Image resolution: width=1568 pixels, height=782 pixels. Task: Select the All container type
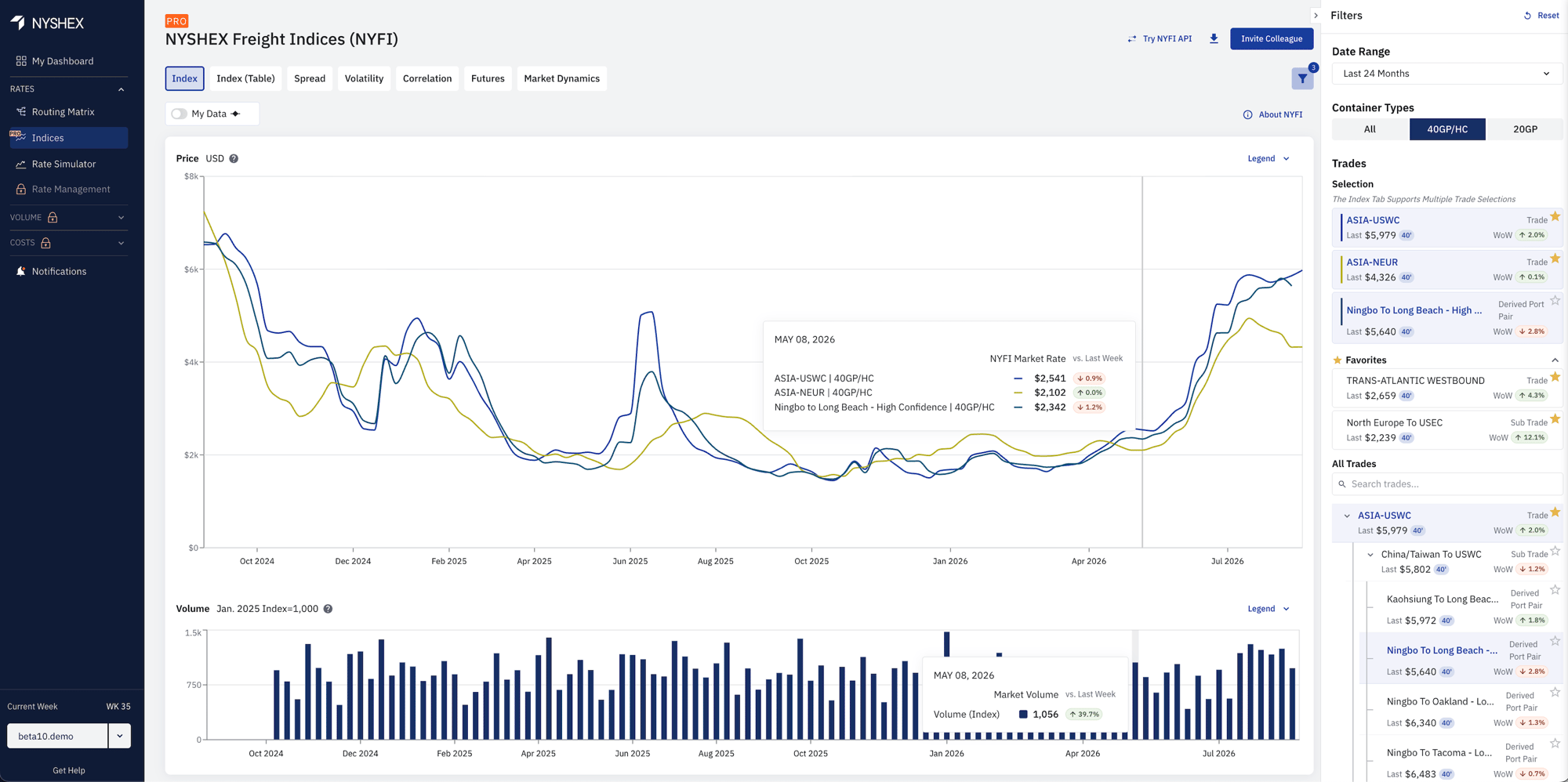1370,129
